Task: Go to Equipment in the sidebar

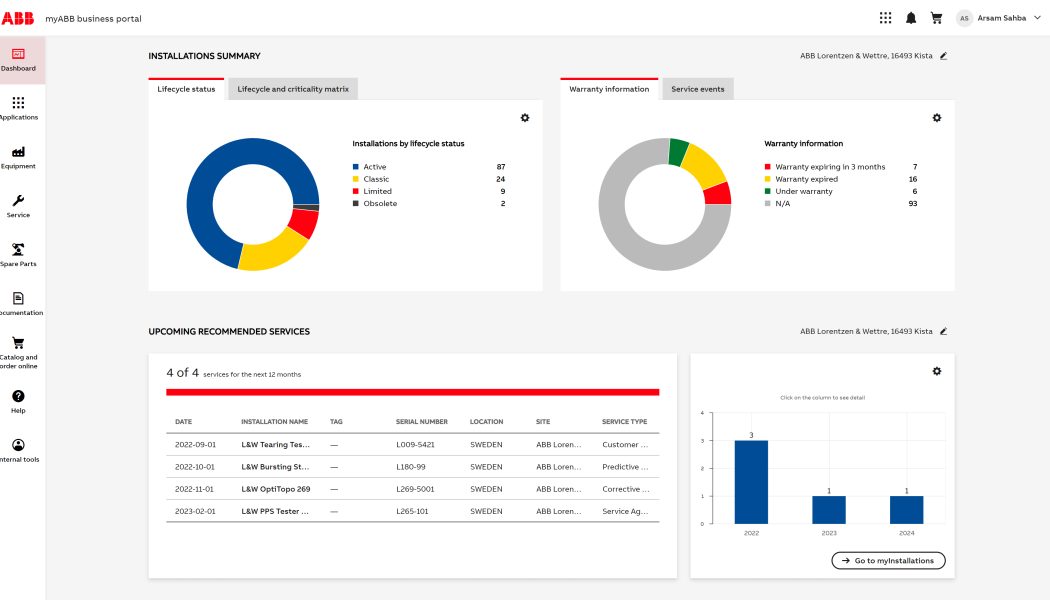Action: [x=18, y=157]
